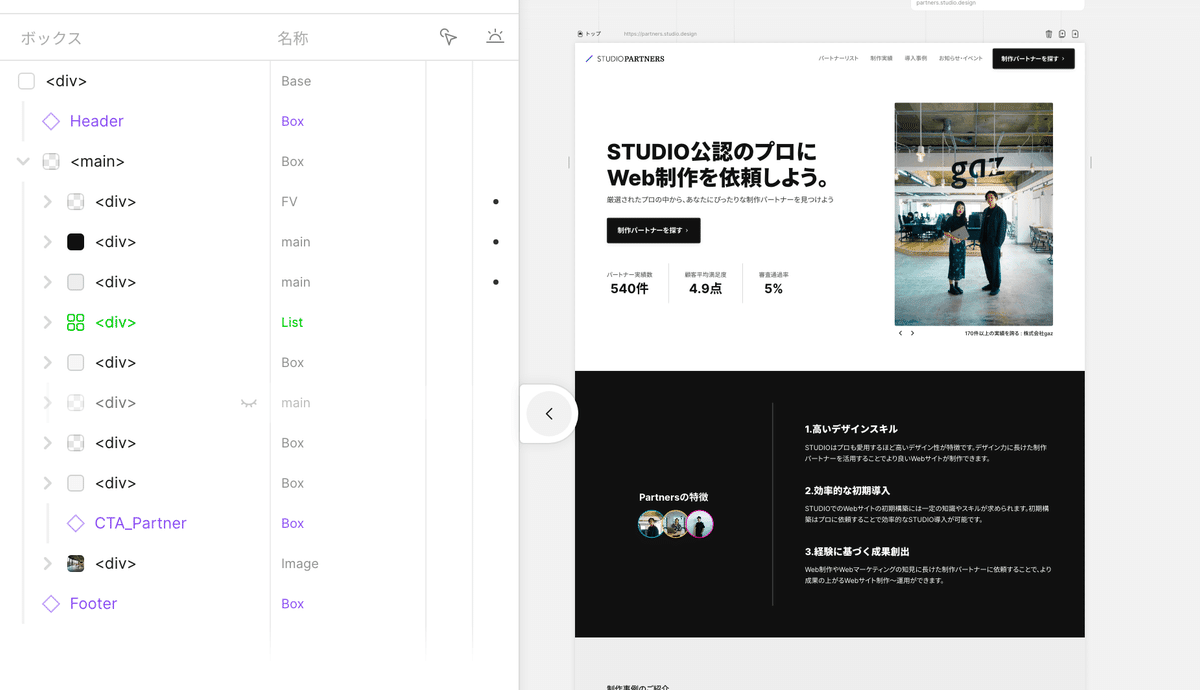Click the FV row checkered box icon
This screenshot has height=690, width=1200.
click(x=75, y=201)
